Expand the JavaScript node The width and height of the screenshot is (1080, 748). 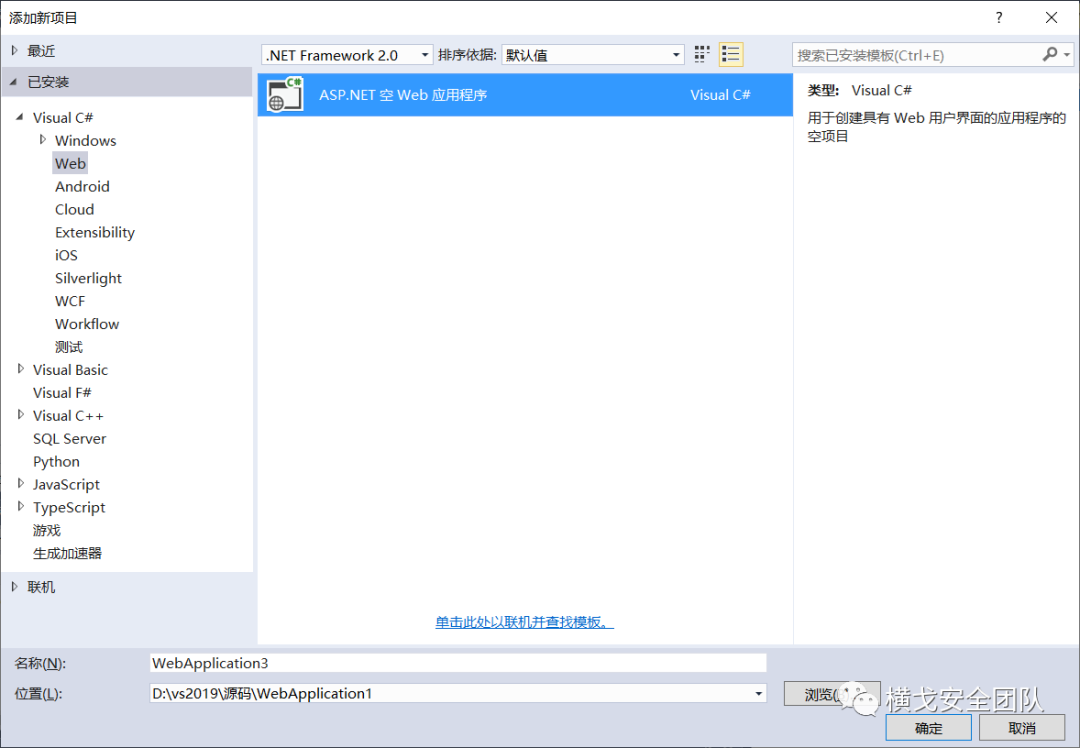pyautogui.click(x=21, y=484)
